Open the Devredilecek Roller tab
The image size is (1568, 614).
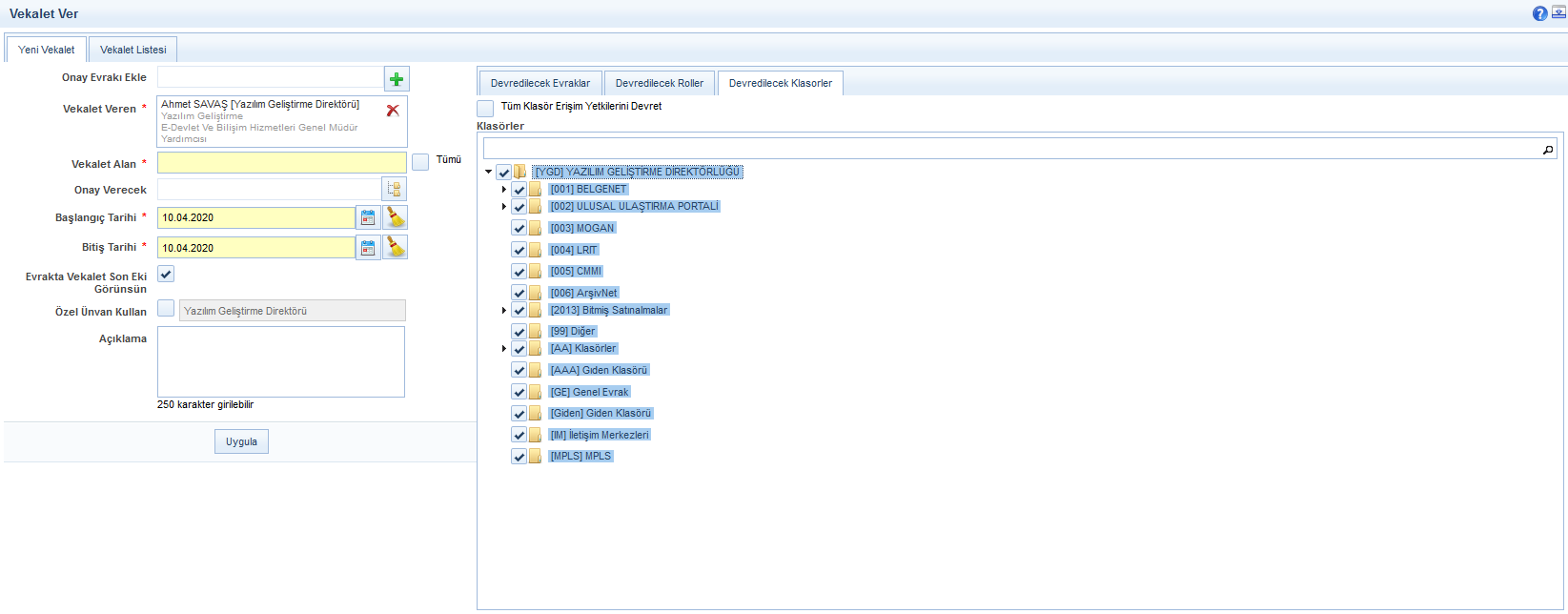(659, 83)
